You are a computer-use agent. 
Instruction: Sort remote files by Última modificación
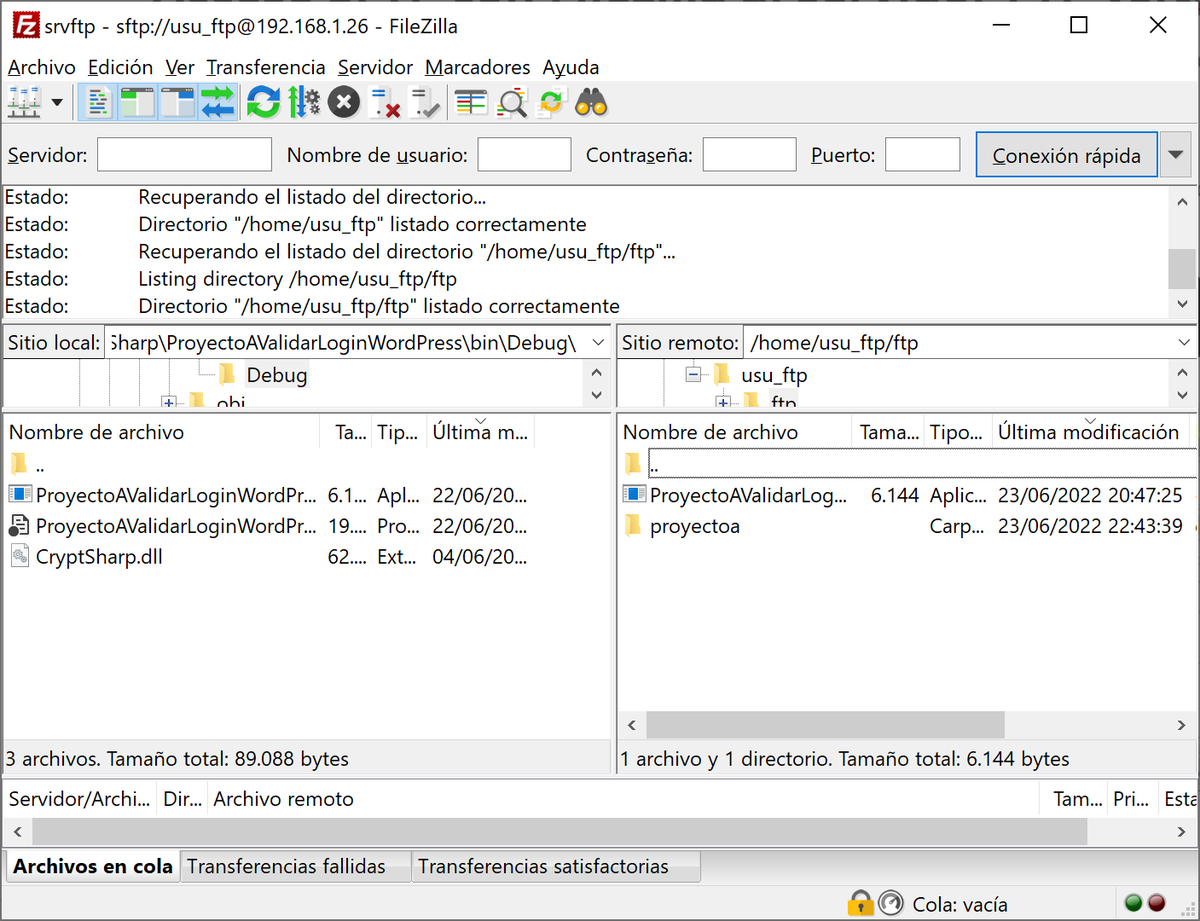pos(1088,432)
